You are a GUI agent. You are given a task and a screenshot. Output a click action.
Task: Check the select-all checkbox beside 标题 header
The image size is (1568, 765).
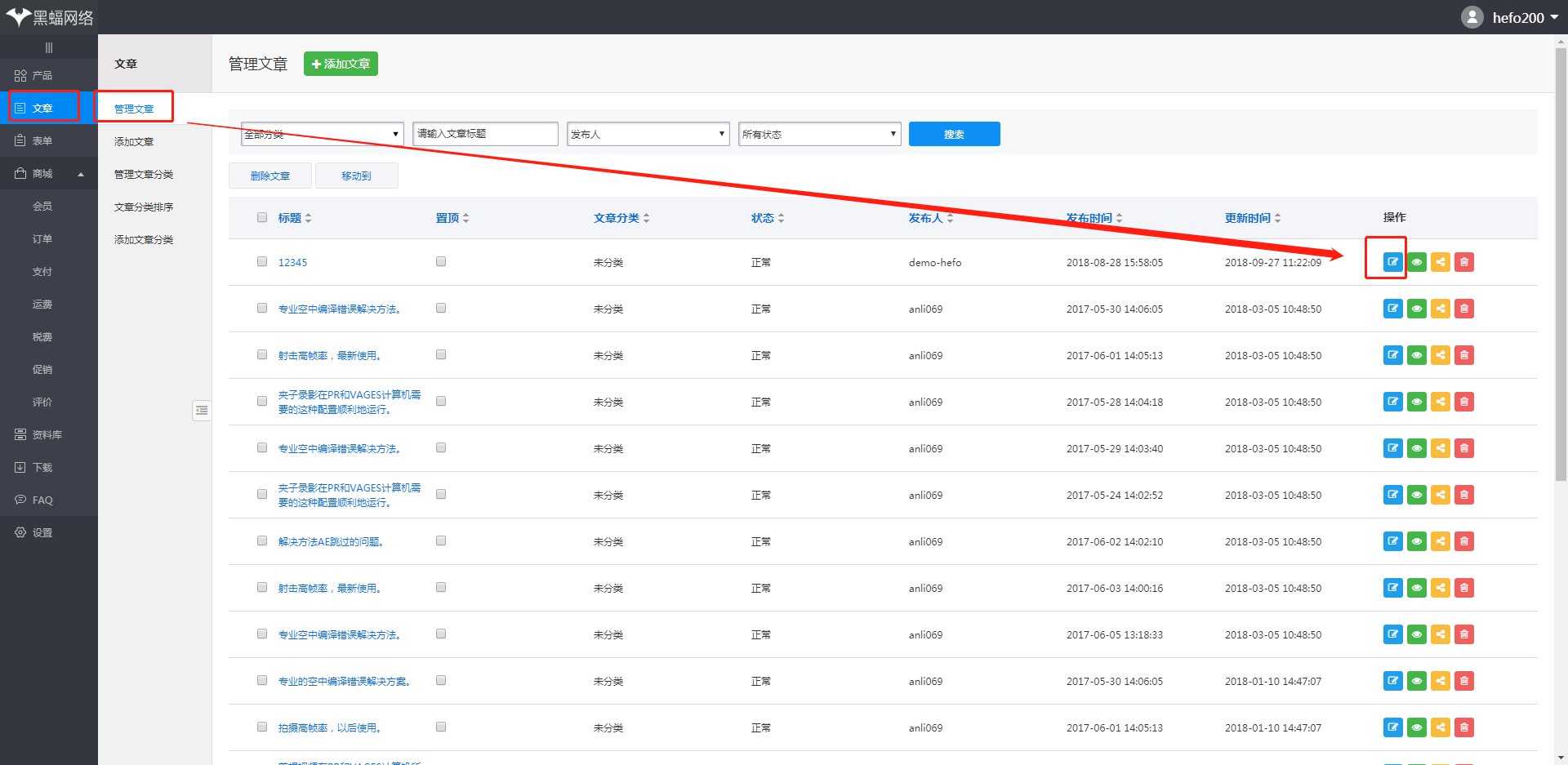[262, 217]
